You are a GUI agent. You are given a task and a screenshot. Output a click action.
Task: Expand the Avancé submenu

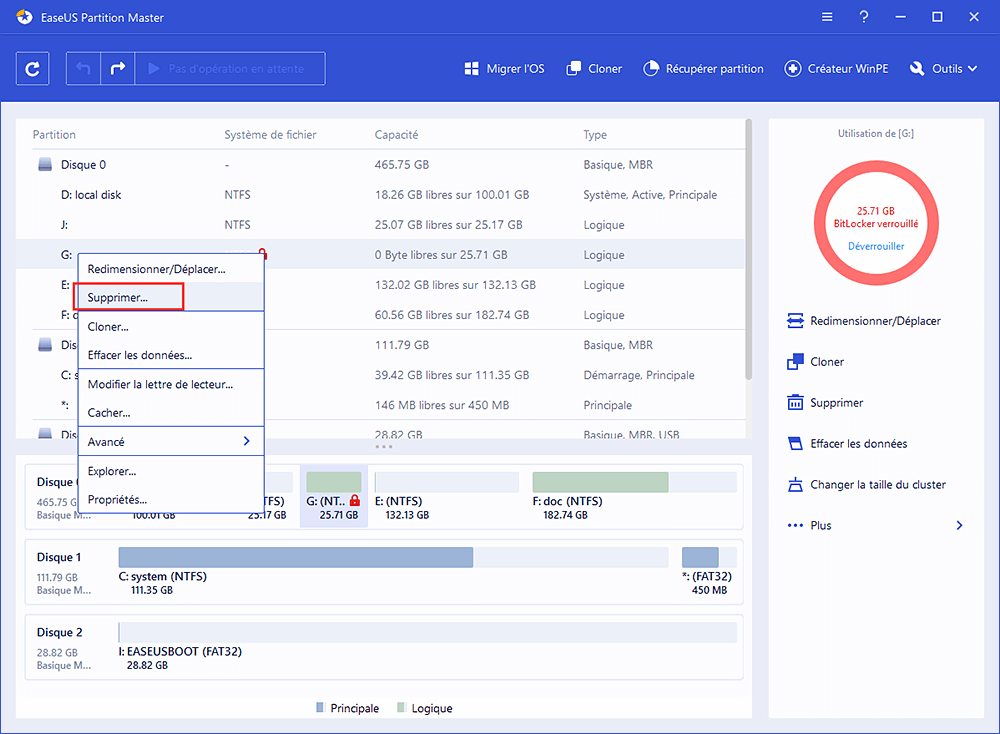click(x=171, y=442)
